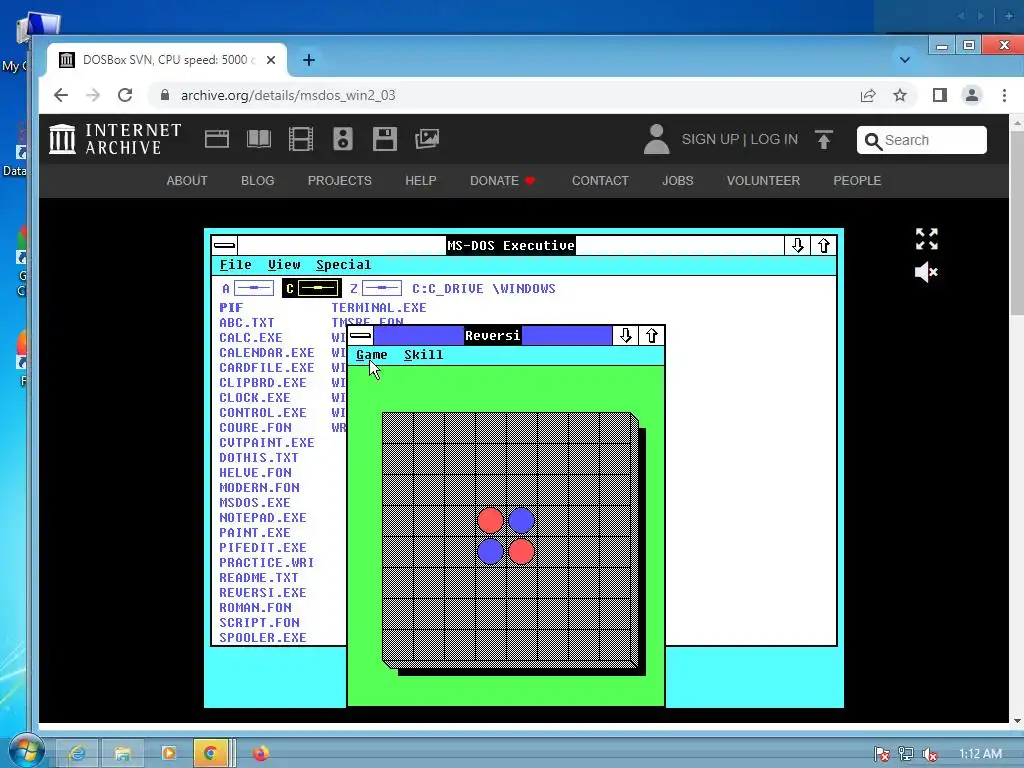Click the upload arrow icon
This screenshot has height=768, width=1024.
(824, 139)
